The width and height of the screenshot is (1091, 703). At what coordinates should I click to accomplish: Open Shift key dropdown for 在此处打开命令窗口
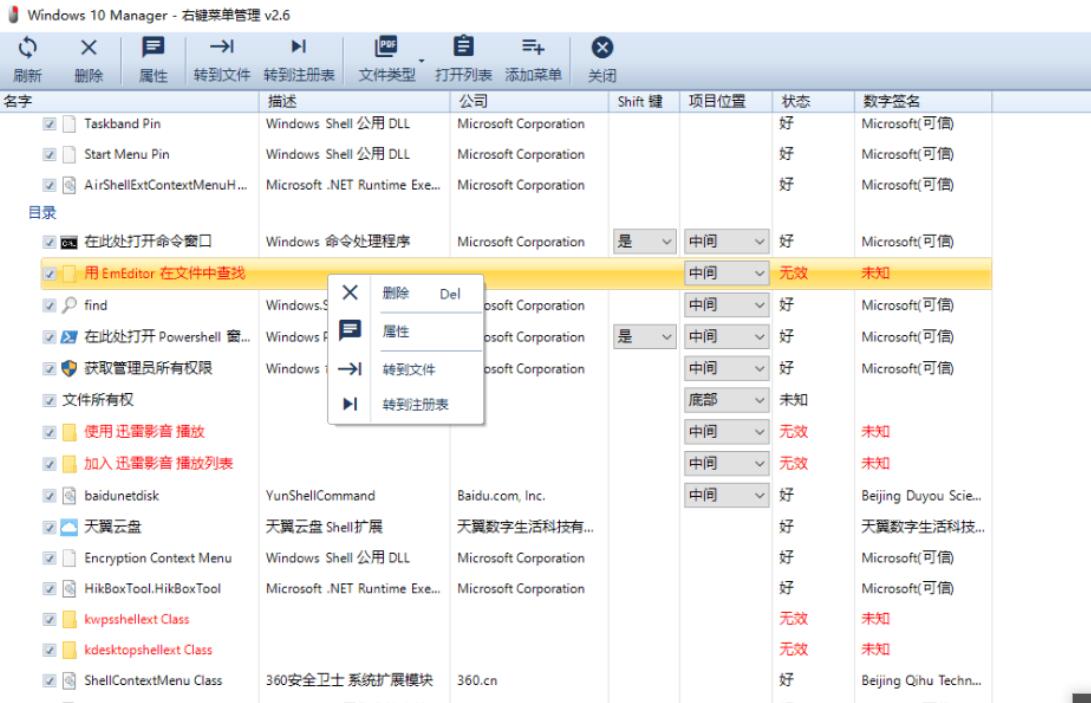644,242
